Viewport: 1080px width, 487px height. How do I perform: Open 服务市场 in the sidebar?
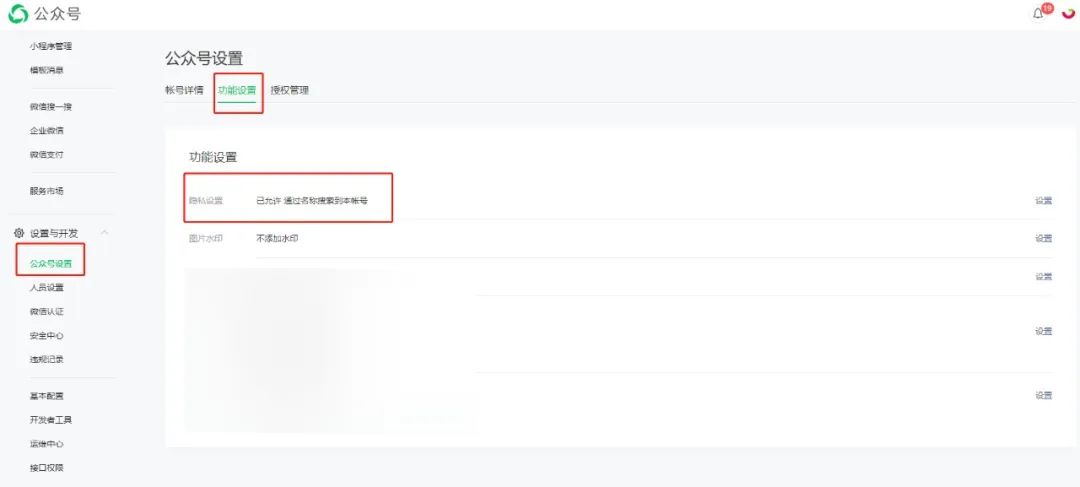tap(47, 191)
